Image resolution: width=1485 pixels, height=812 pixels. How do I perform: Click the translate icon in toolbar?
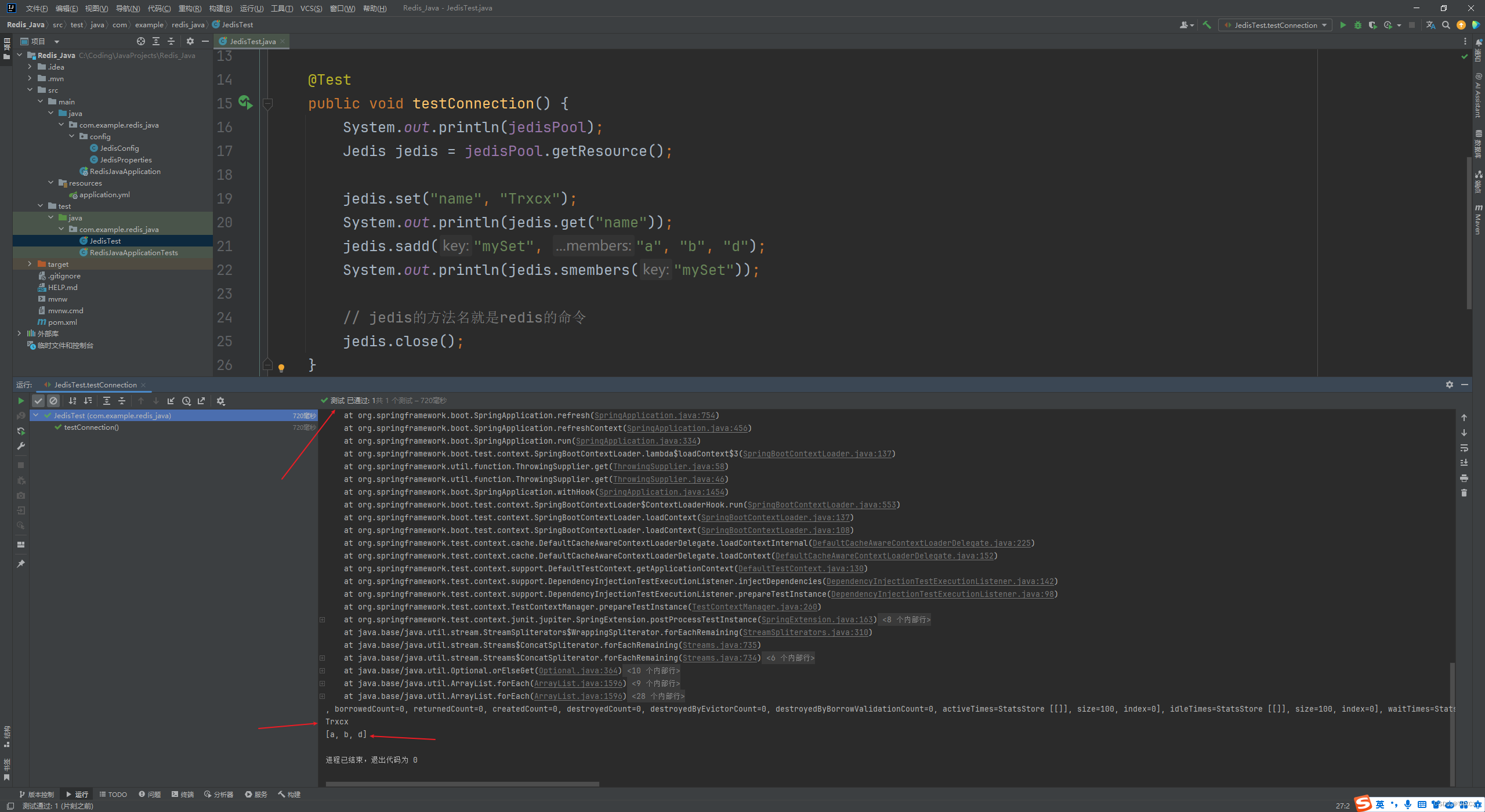point(1430,25)
